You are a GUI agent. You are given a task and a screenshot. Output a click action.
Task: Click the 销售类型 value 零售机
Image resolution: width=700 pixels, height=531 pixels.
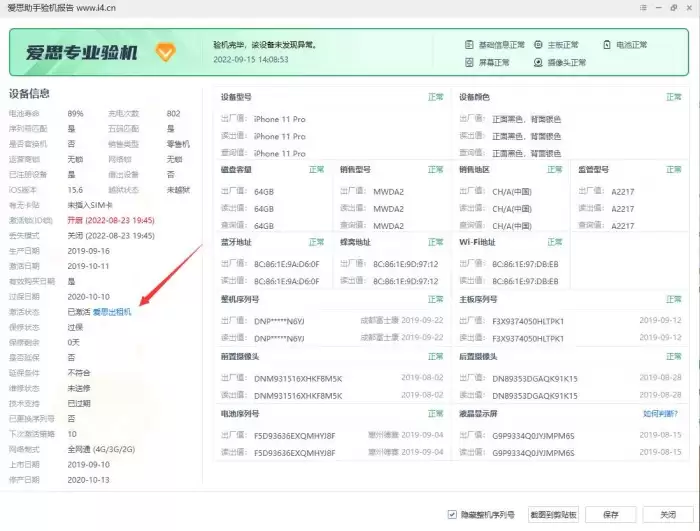pyautogui.click(x=178, y=144)
